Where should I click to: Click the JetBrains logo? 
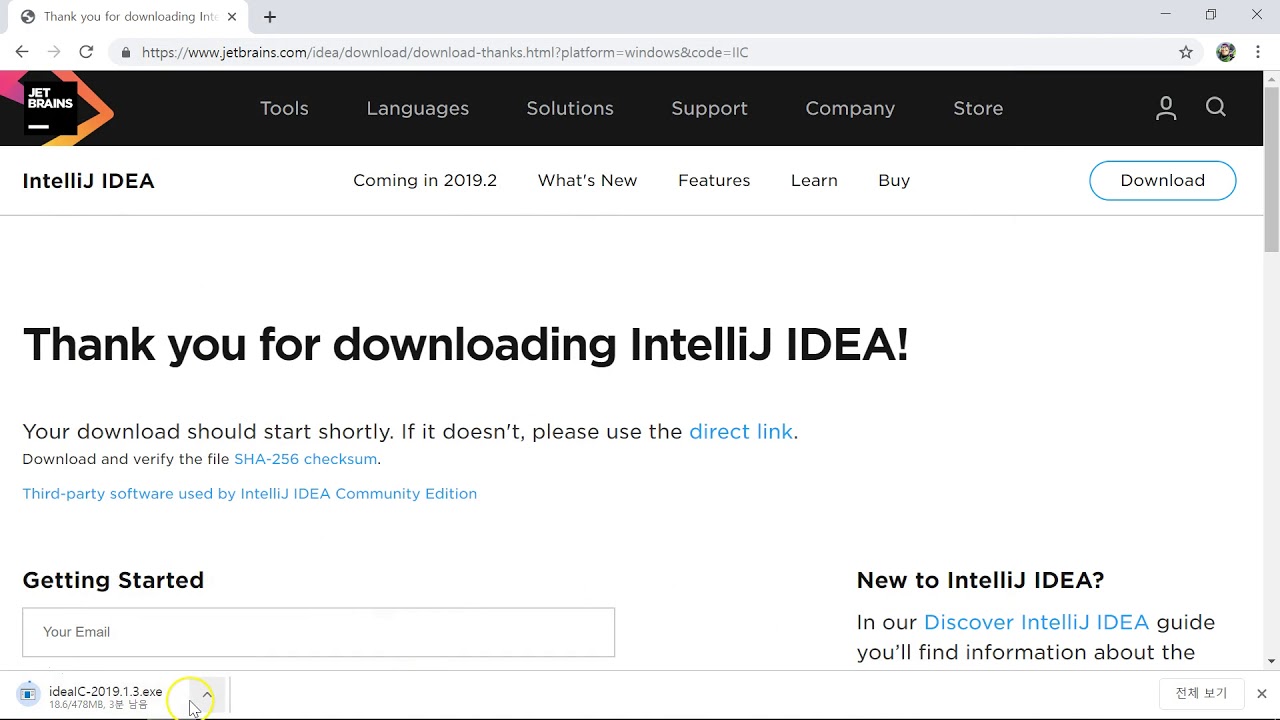tap(56, 108)
